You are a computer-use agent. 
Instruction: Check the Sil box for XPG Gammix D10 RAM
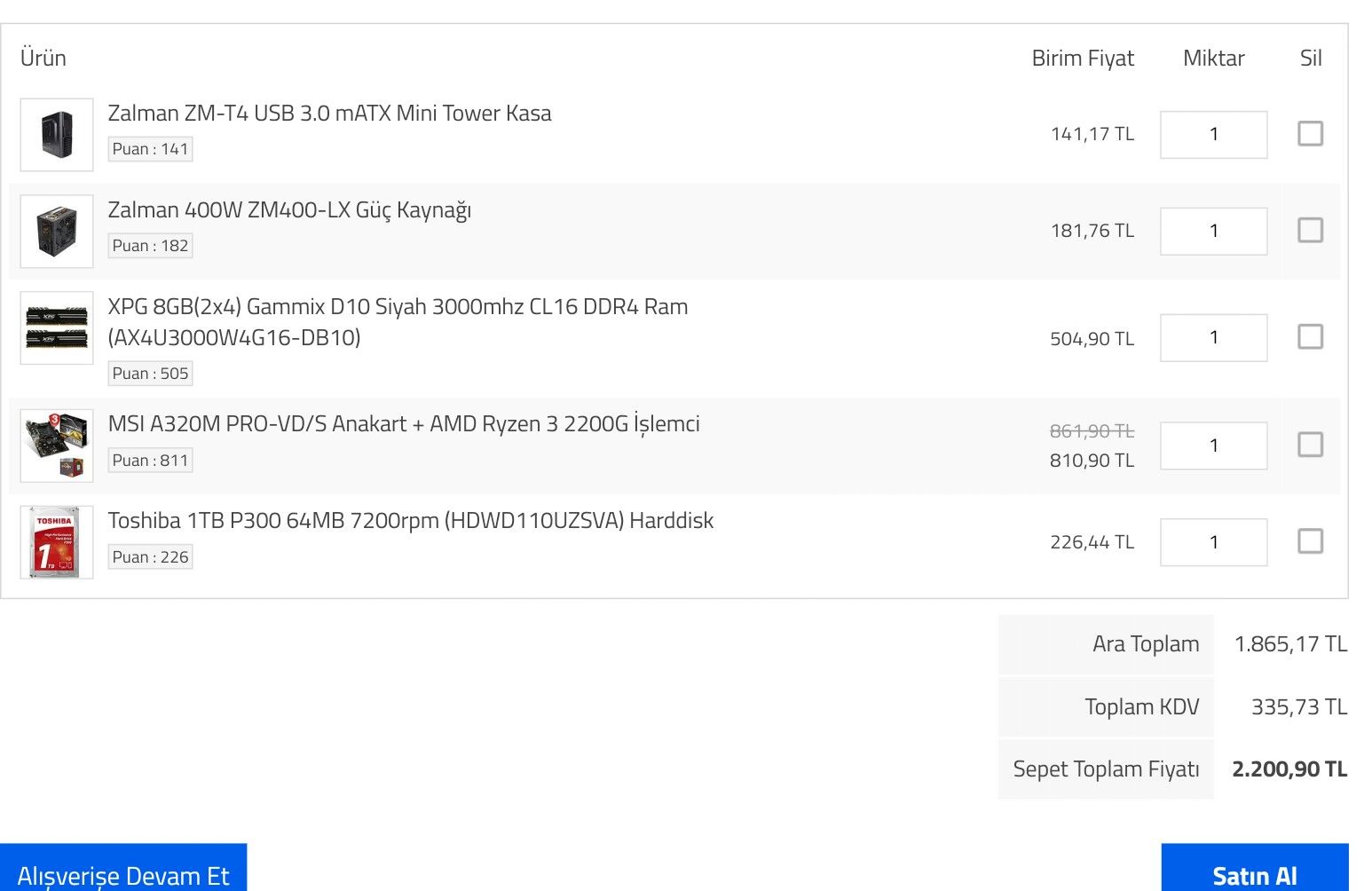(x=1310, y=337)
